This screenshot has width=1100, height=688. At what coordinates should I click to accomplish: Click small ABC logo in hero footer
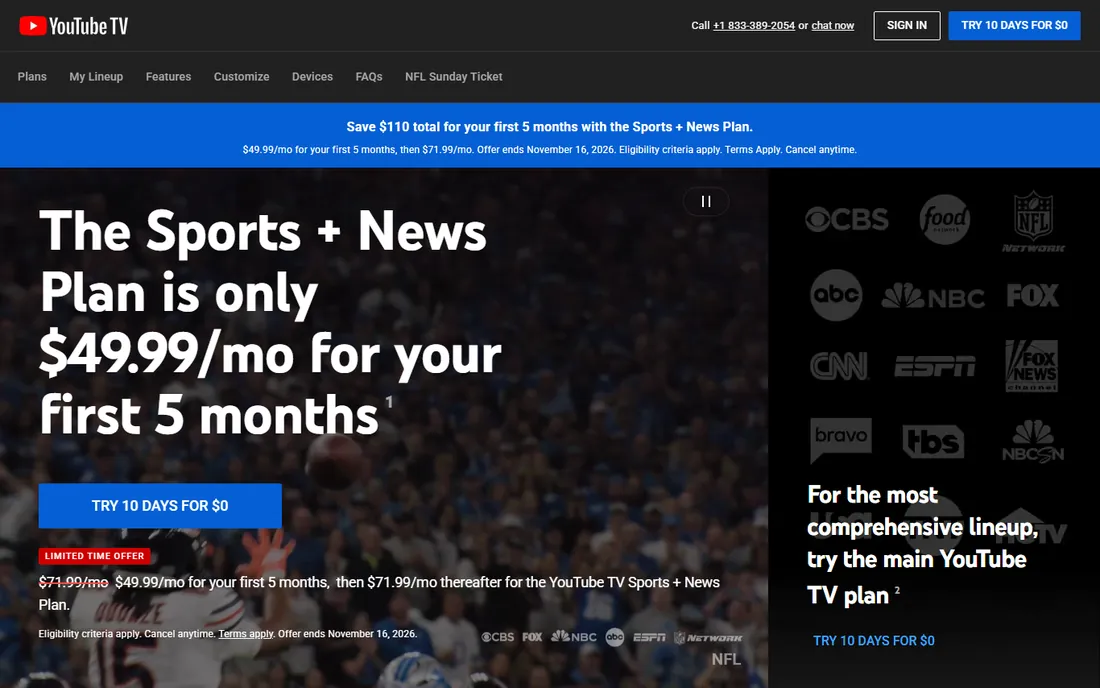(x=615, y=637)
